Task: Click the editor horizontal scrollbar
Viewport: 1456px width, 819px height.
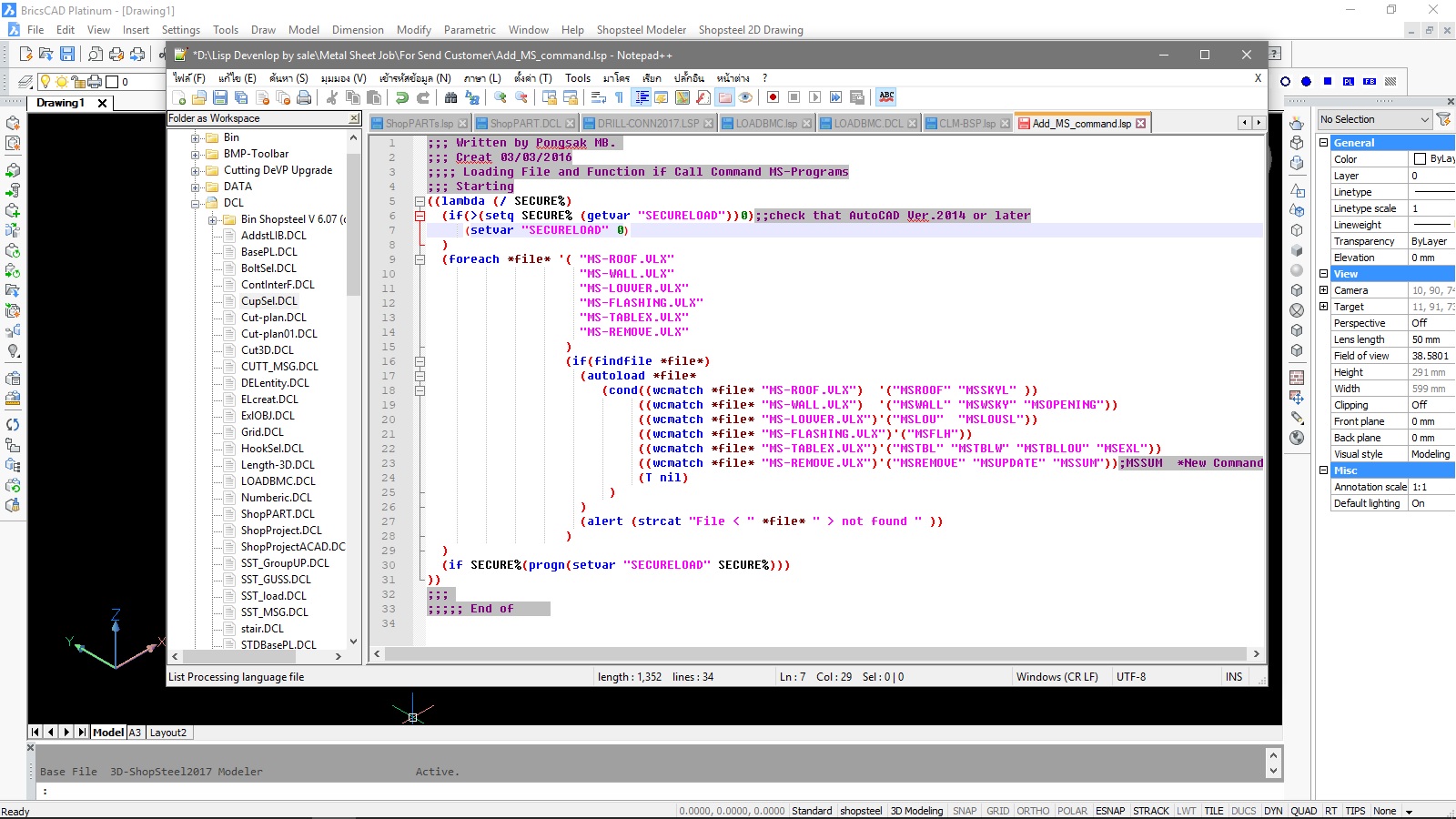Action: pos(815,653)
